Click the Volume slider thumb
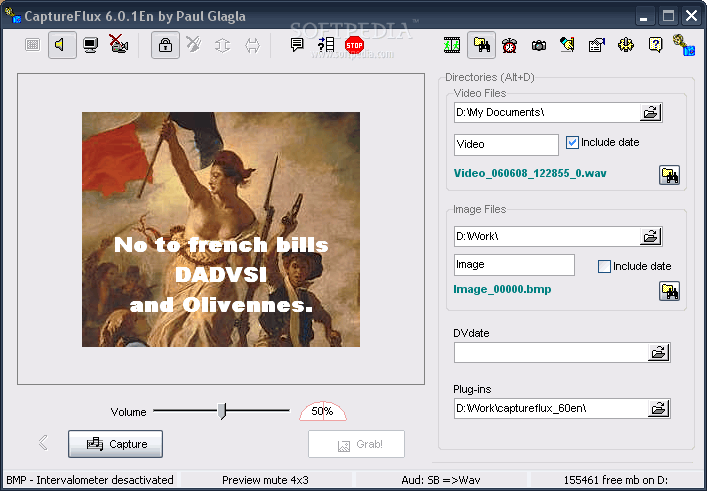This screenshot has height=491, width=707. [x=222, y=411]
